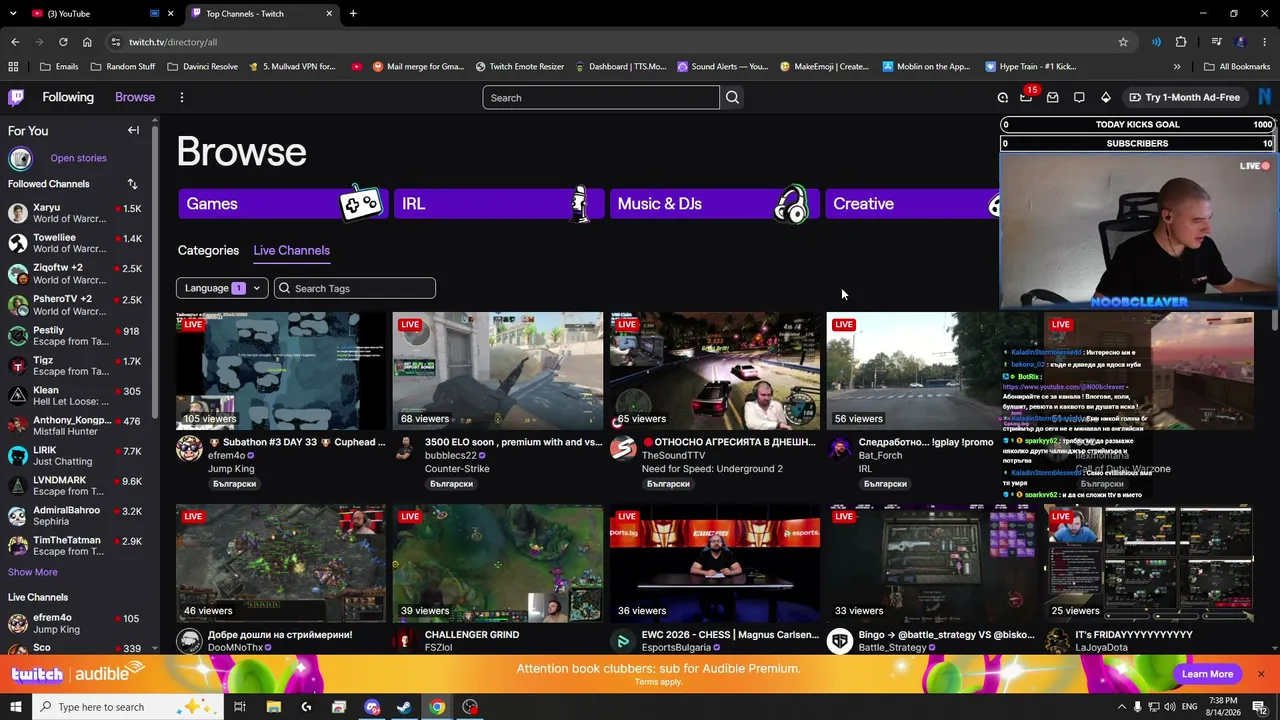This screenshot has width=1280, height=720.
Task: Open the bubblecs22 Counter-Strike stream thumbnail
Action: (498, 371)
